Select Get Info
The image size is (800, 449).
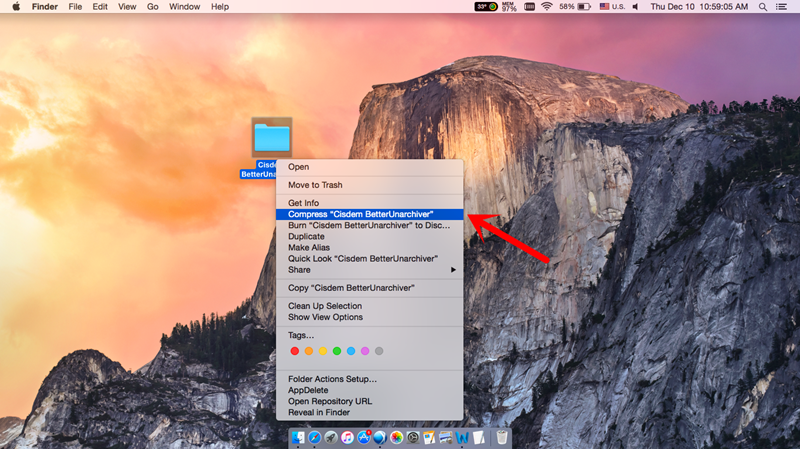[369, 203]
